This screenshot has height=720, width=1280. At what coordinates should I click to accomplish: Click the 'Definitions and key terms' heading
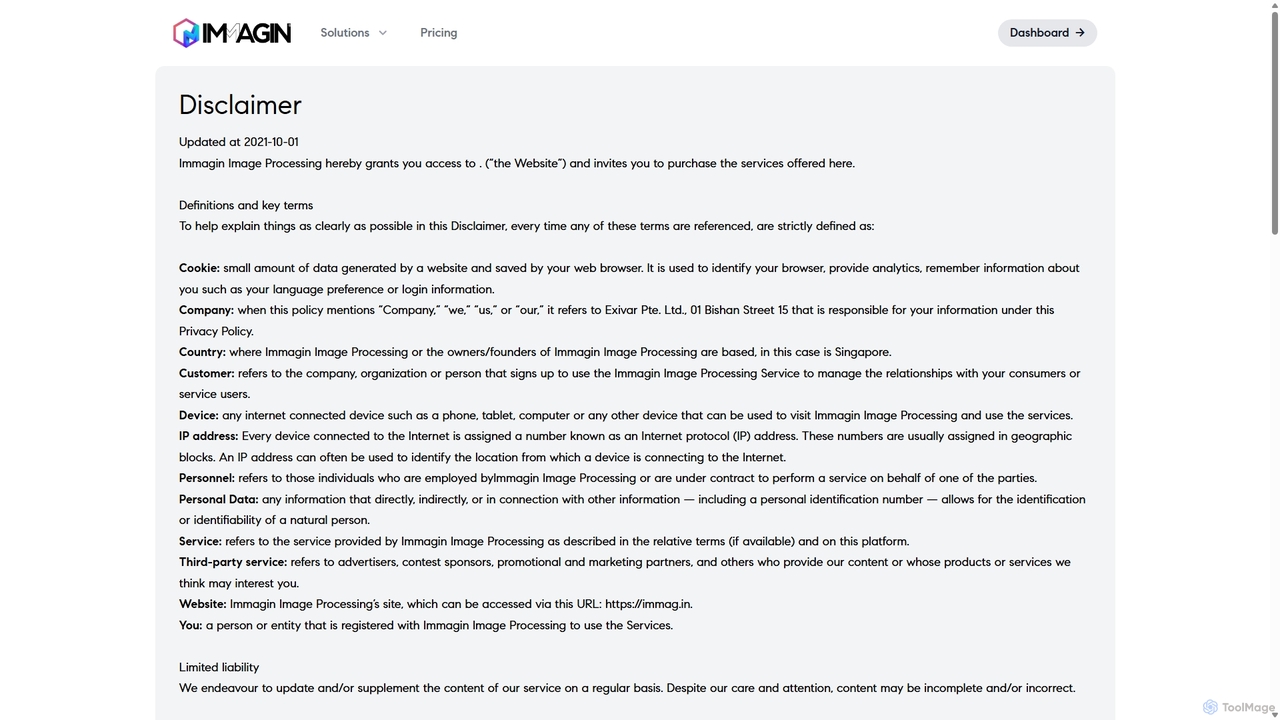coord(246,205)
